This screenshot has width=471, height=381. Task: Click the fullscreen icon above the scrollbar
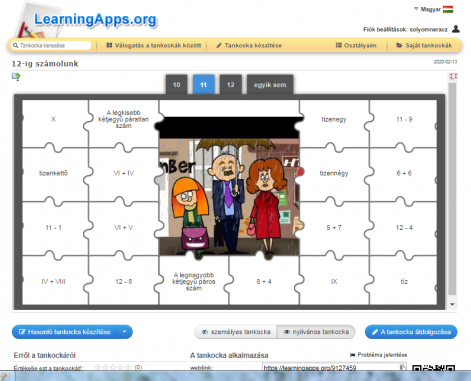click(x=453, y=76)
